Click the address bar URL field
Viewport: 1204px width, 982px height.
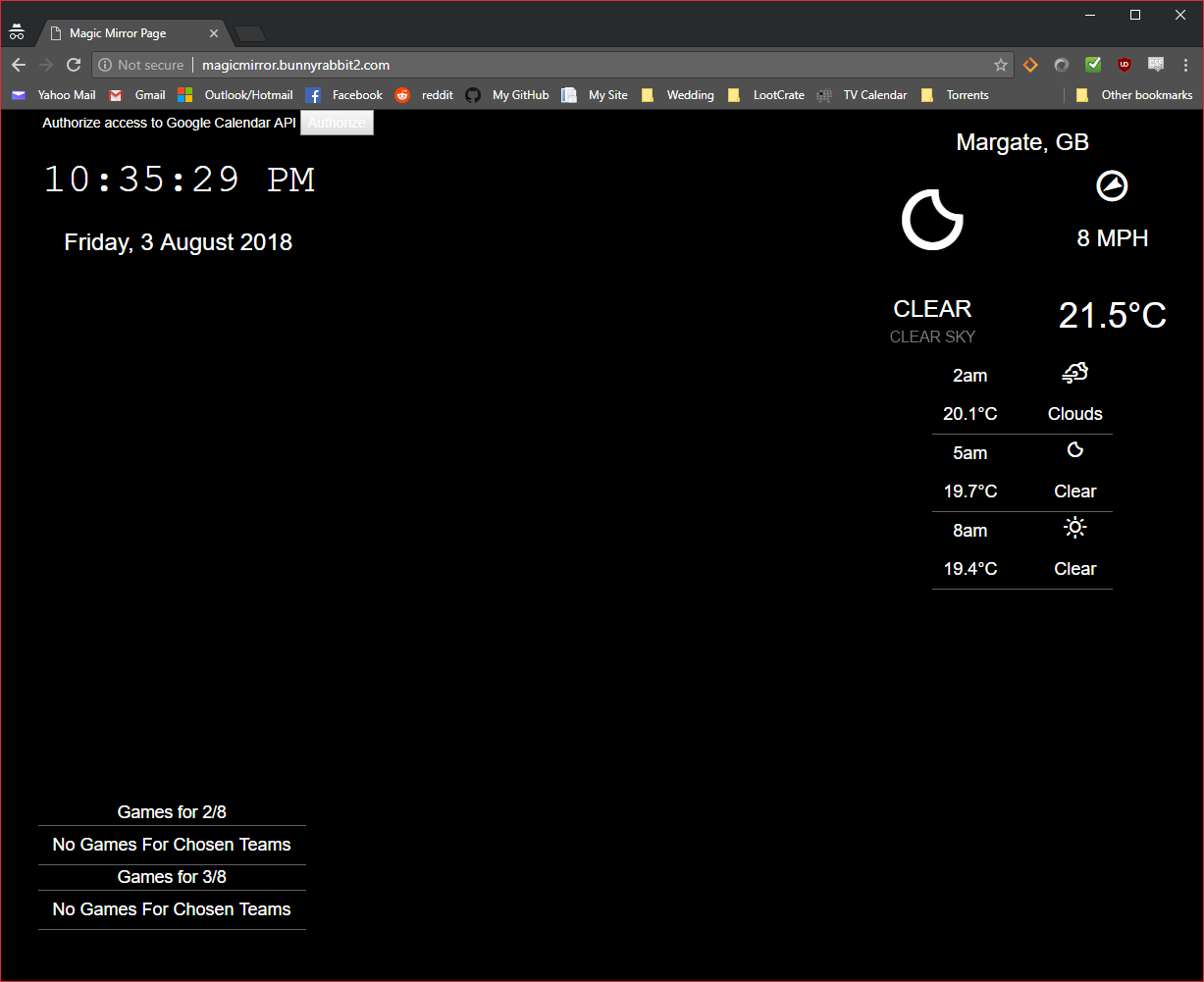pos(589,65)
